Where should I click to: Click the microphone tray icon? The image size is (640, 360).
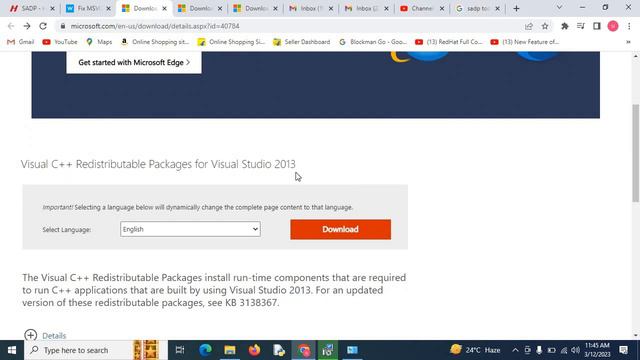tap(539, 350)
